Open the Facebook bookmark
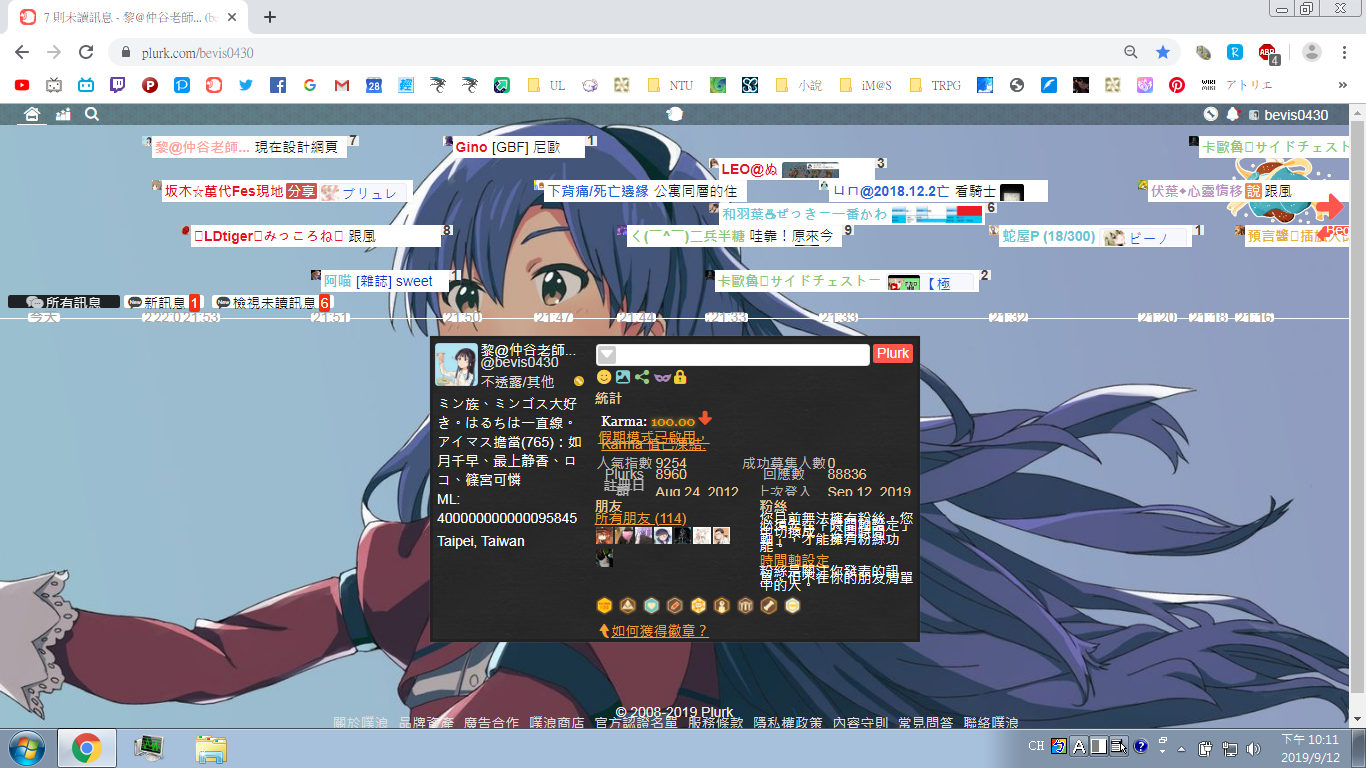 pos(278,86)
